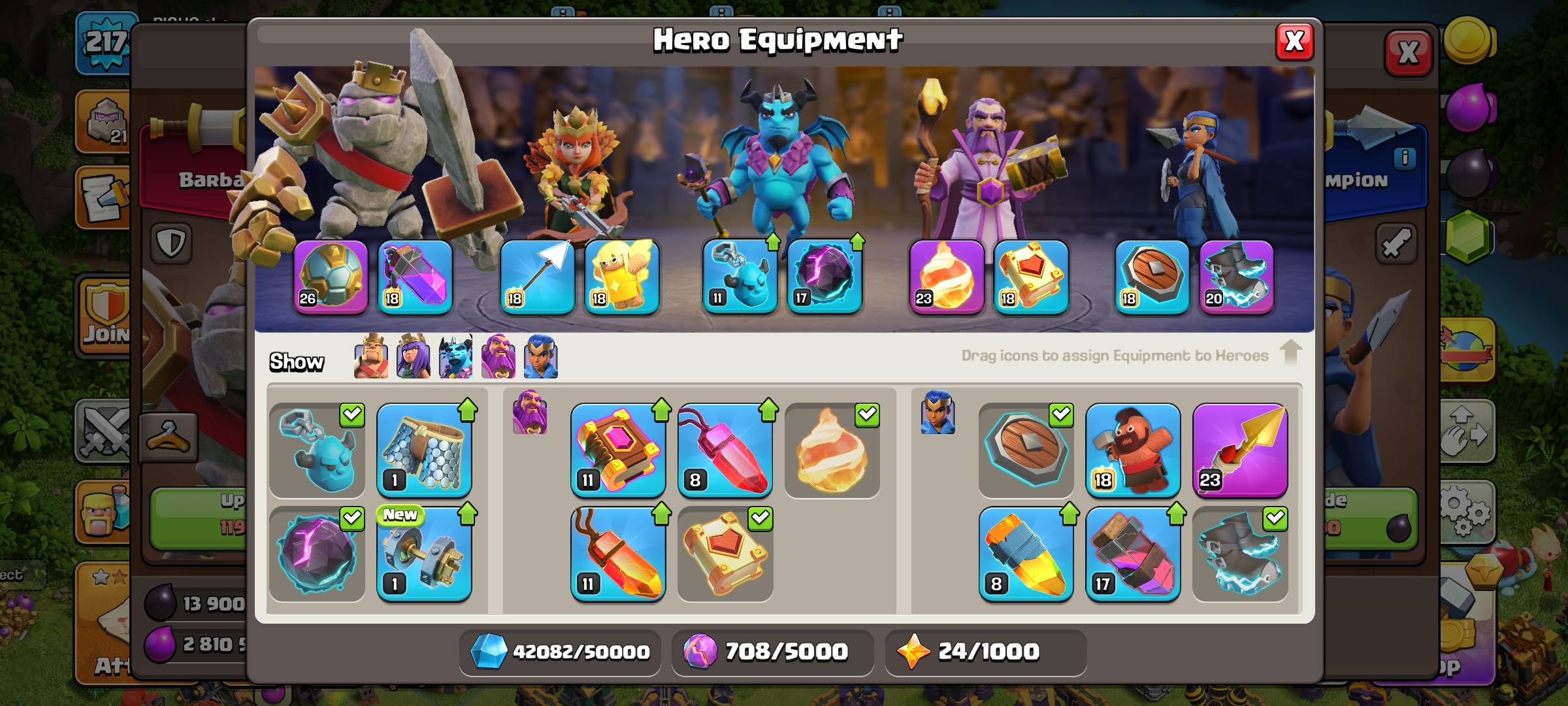Show only Minion Prince equipment
The width and height of the screenshot is (1568, 706).
coord(455,356)
